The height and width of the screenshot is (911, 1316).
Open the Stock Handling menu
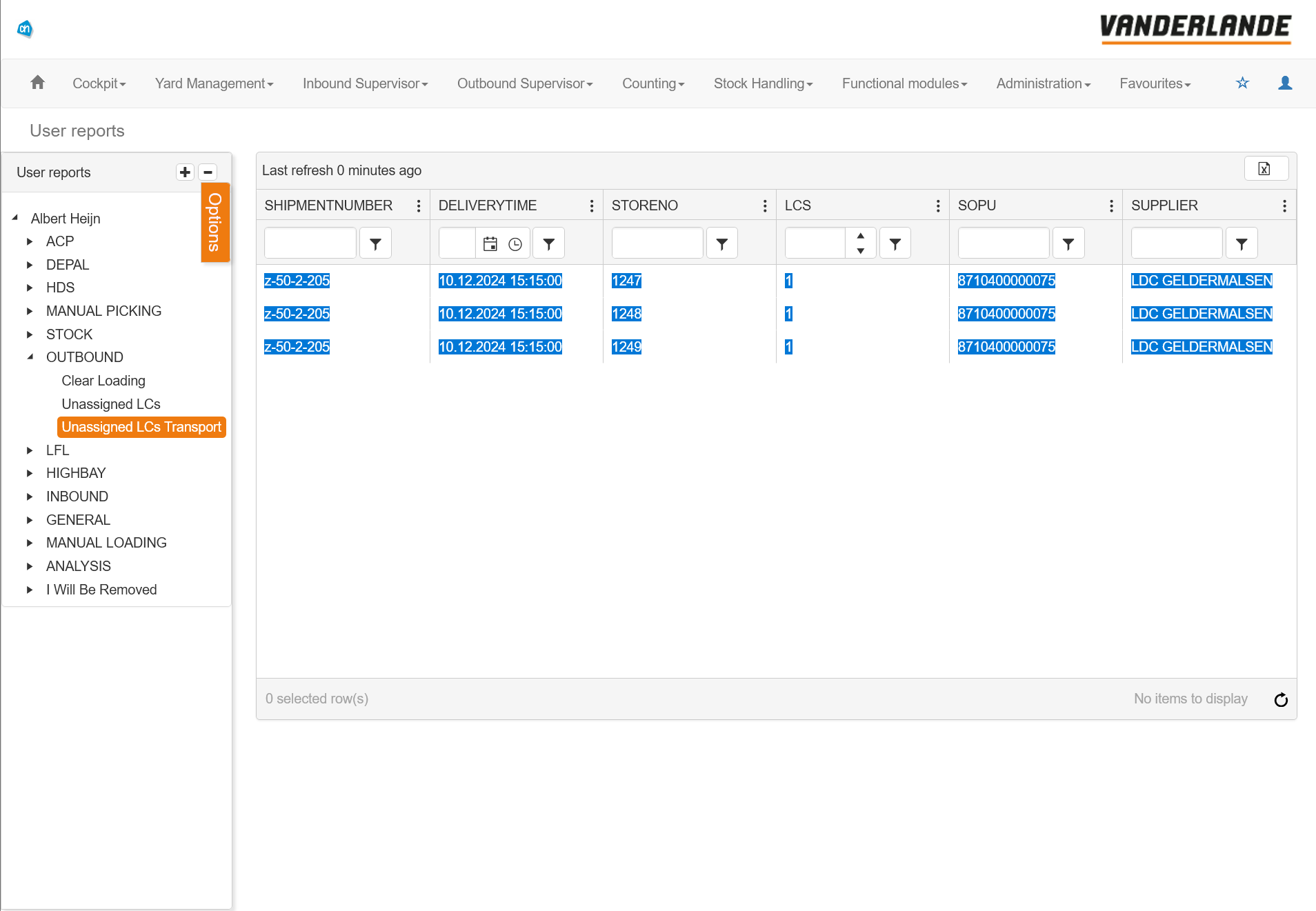click(763, 83)
